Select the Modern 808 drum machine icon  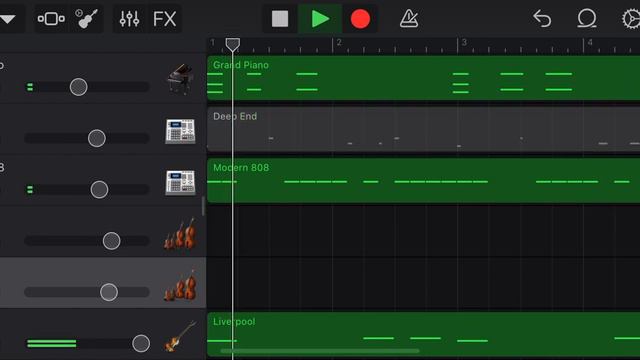point(180,182)
